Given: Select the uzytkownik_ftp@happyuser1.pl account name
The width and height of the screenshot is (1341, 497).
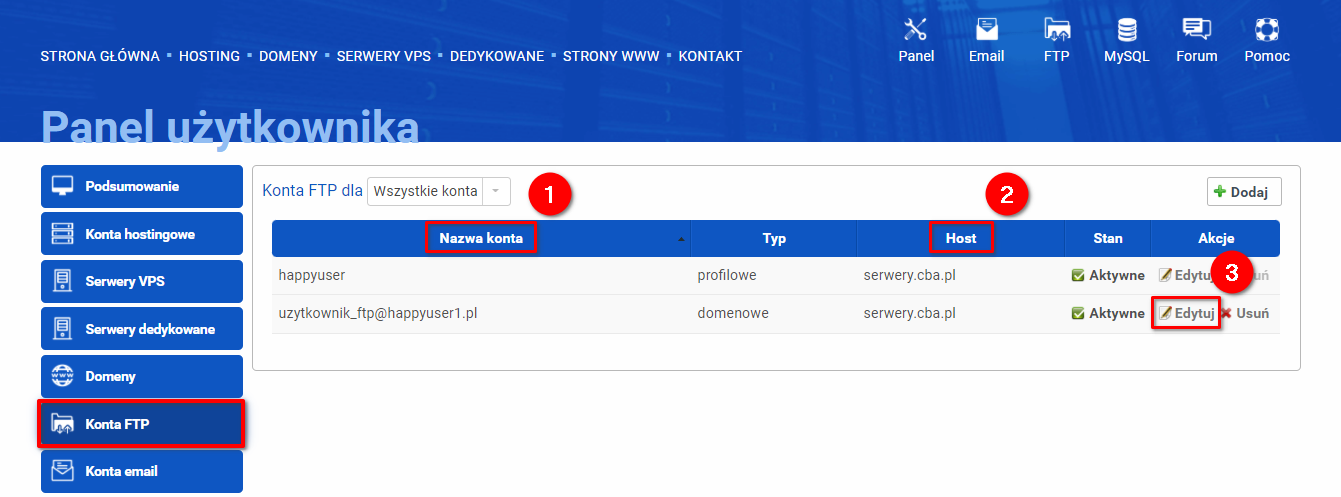Looking at the screenshot, I should (378, 313).
